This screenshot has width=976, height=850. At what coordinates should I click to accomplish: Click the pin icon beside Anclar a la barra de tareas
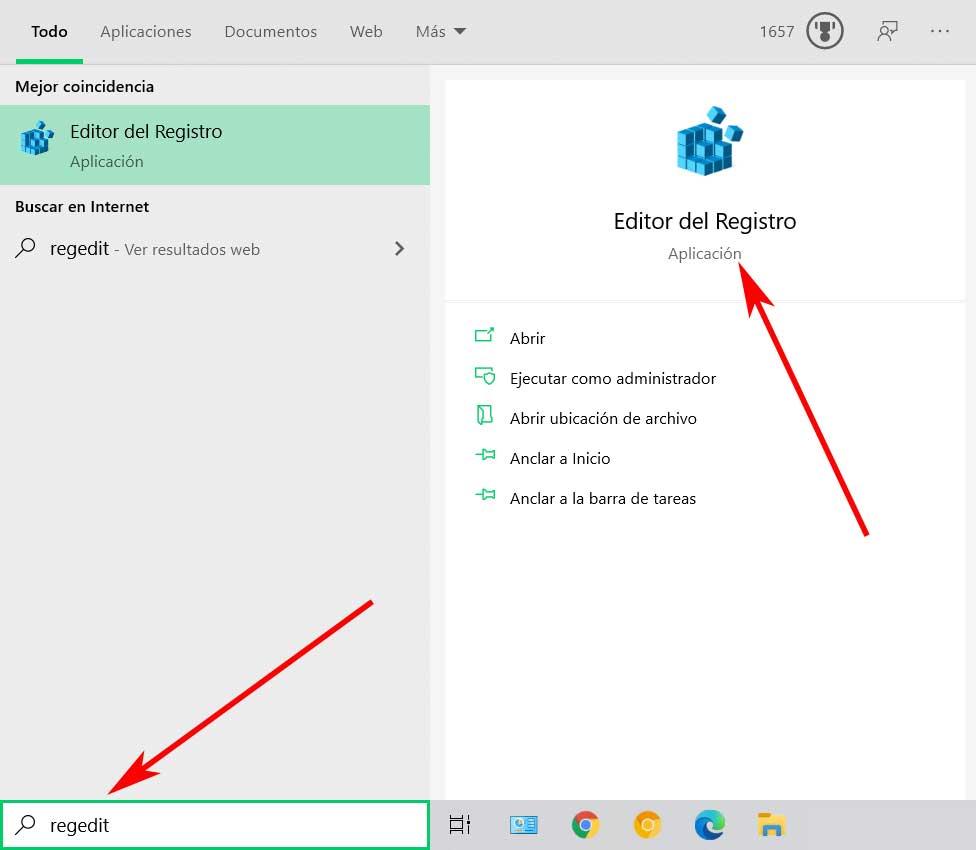[485, 495]
